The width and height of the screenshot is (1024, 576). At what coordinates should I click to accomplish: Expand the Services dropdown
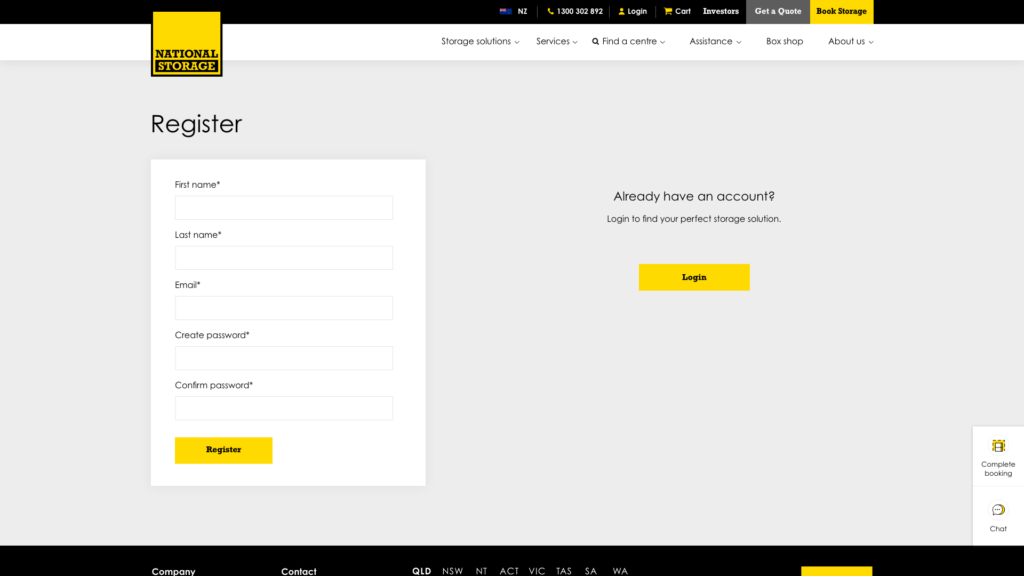coord(557,41)
